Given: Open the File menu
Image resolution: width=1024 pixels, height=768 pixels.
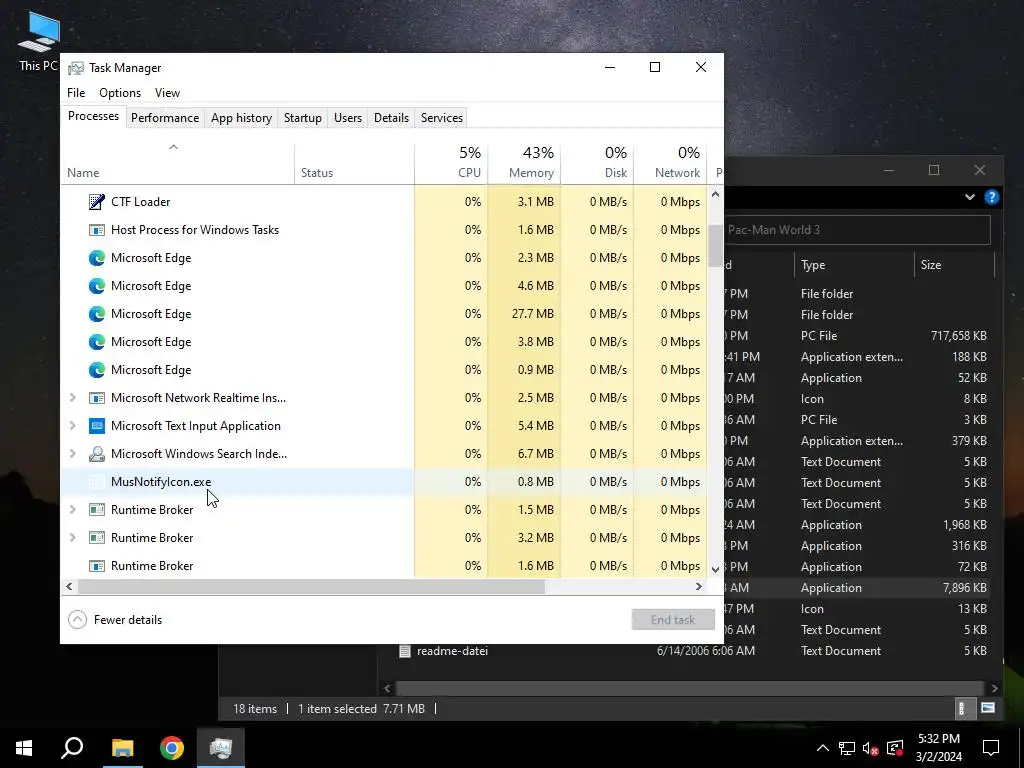Looking at the screenshot, I should coord(76,93).
